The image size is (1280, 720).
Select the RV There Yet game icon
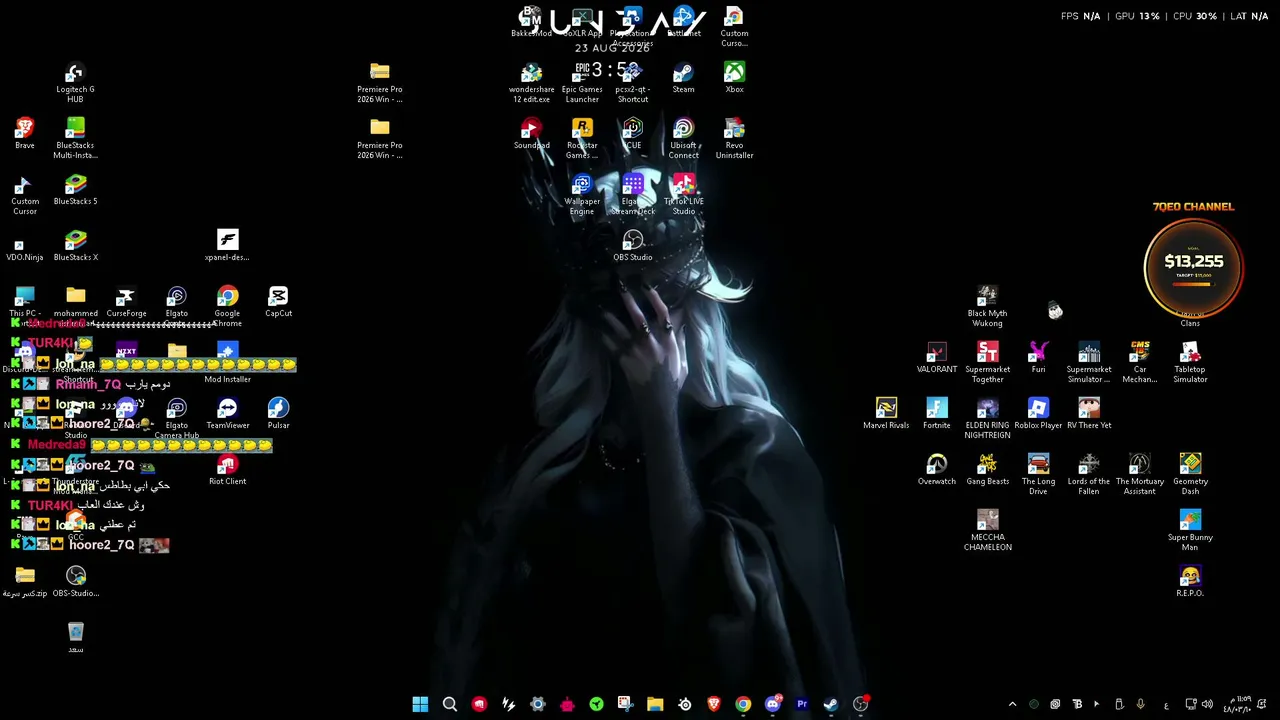click(1089, 414)
